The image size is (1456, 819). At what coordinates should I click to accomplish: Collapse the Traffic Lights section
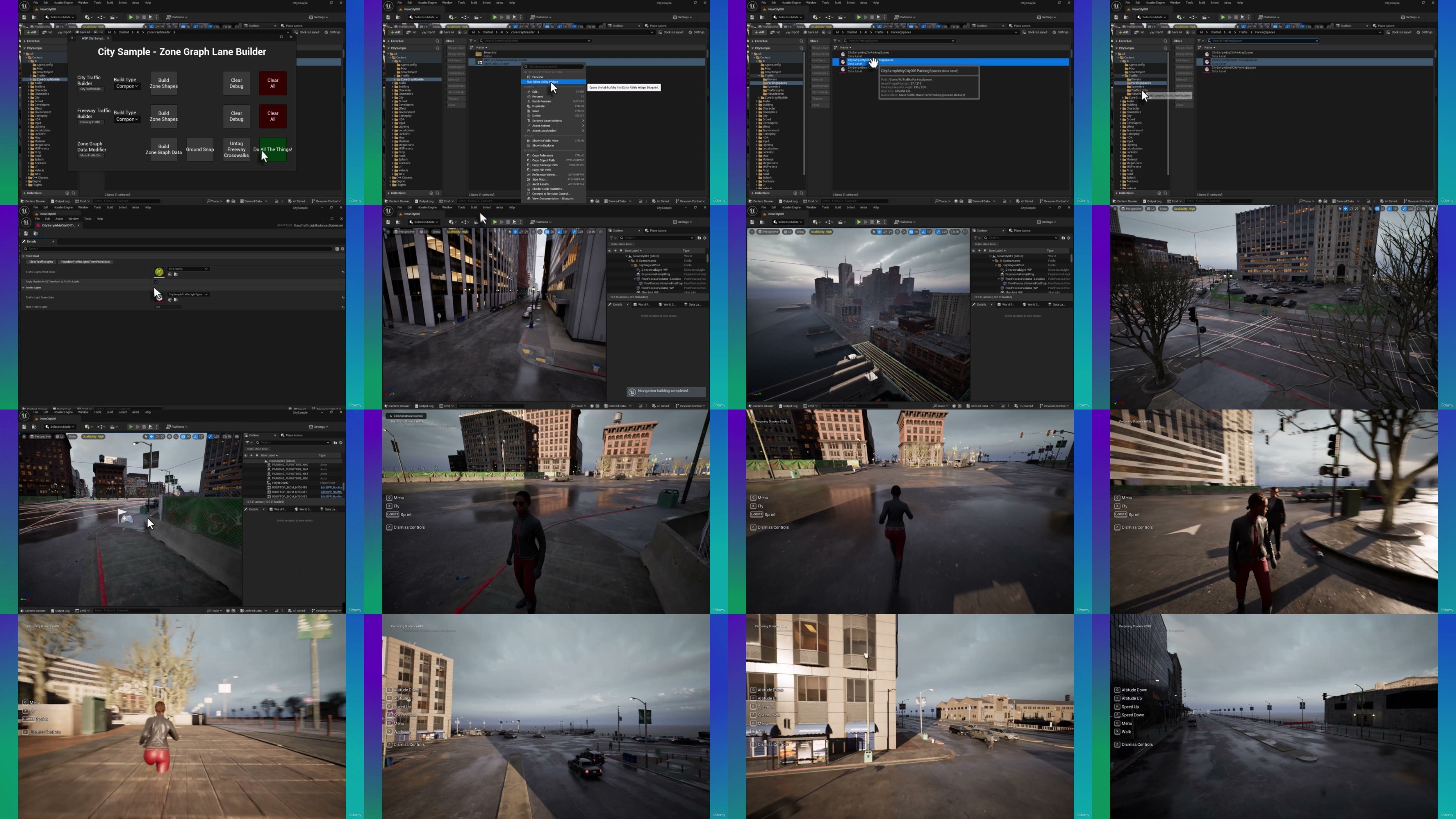24,288
